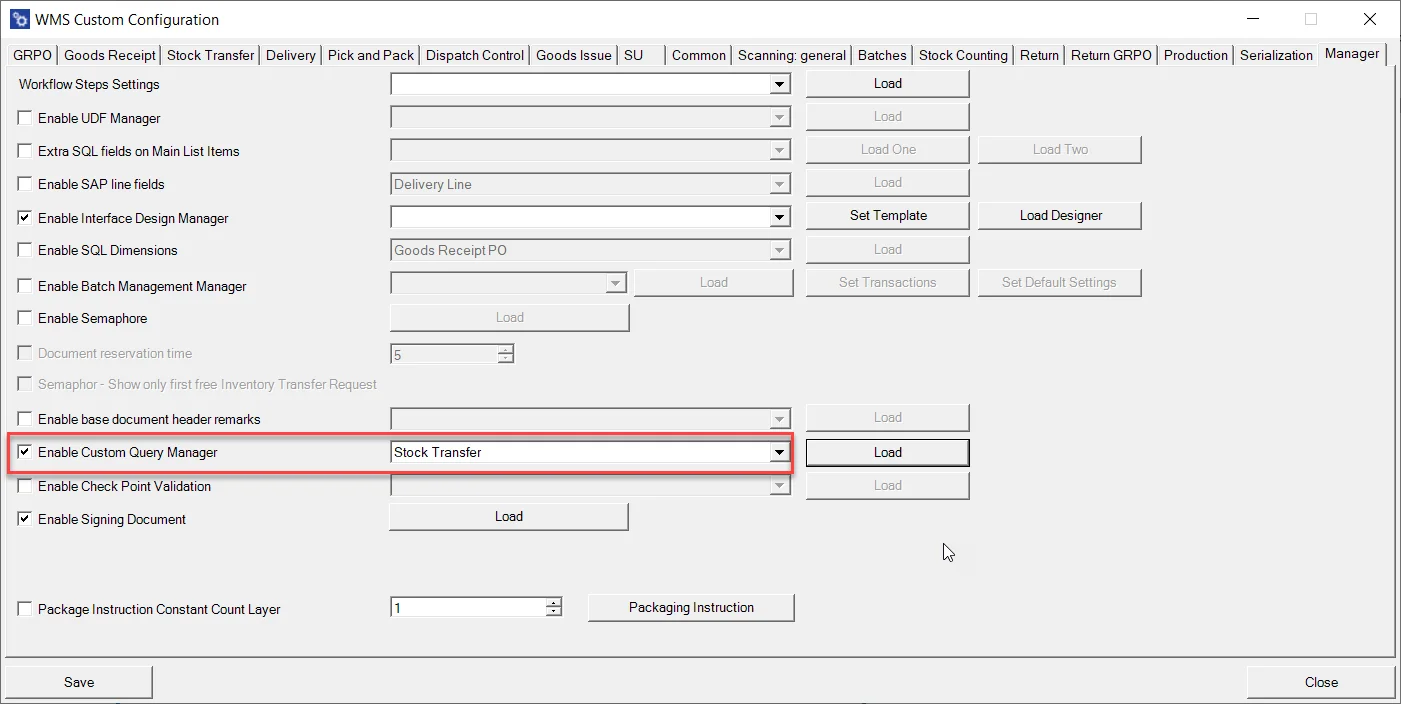Click the Save button
The image size is (1401, 704).
click(78, 681)
